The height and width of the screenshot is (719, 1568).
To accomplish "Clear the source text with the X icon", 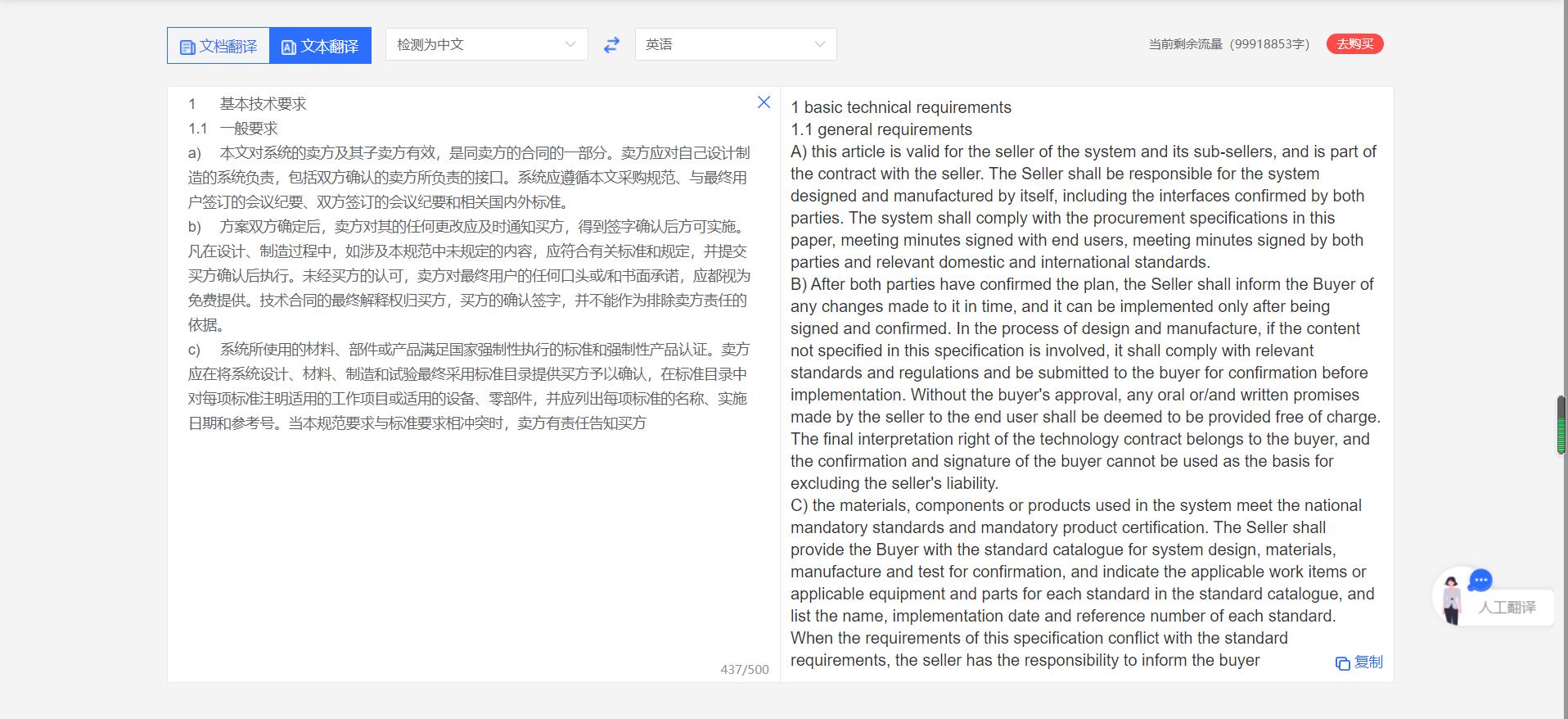I will point(764,102).
